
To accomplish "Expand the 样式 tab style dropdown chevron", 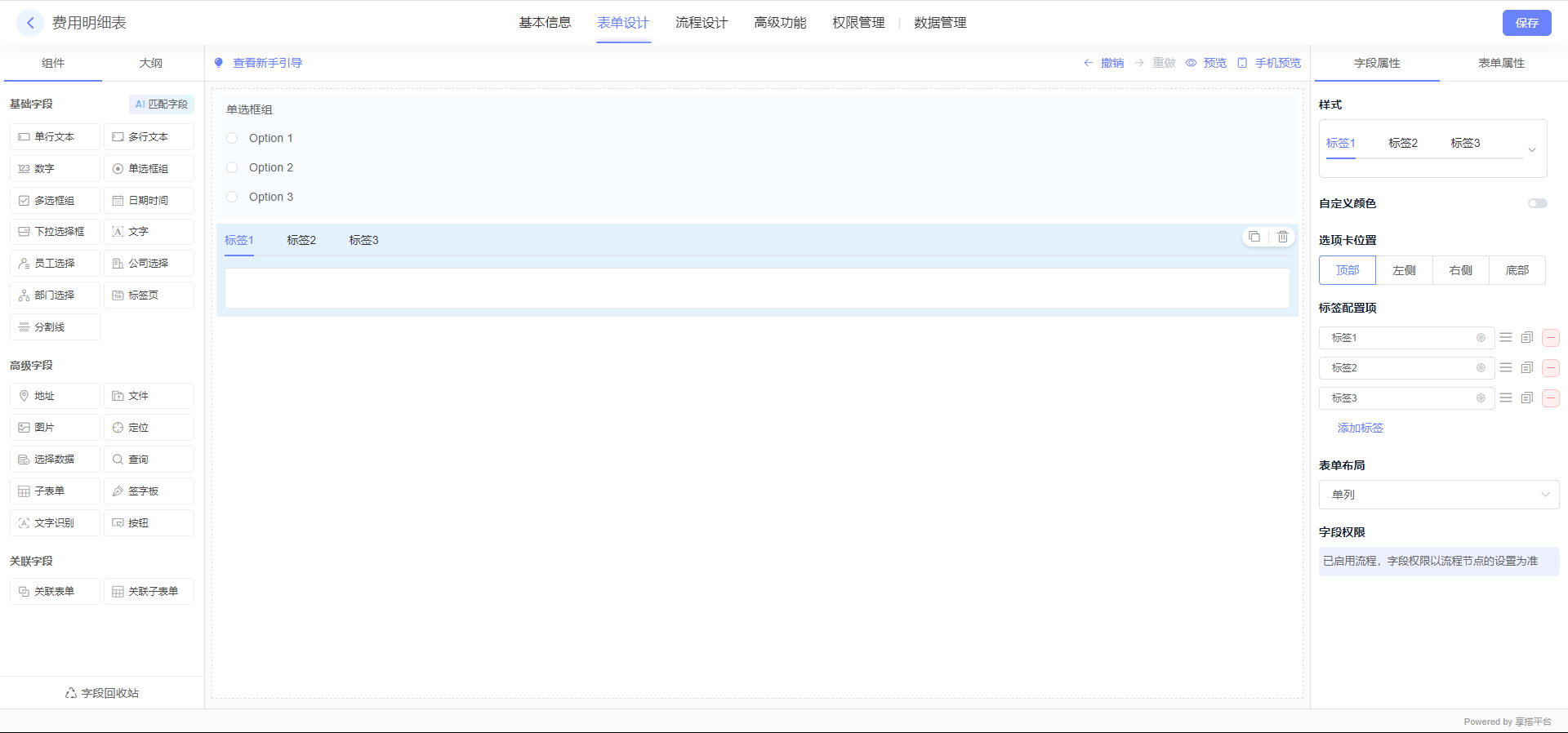I will point(1532,149).
